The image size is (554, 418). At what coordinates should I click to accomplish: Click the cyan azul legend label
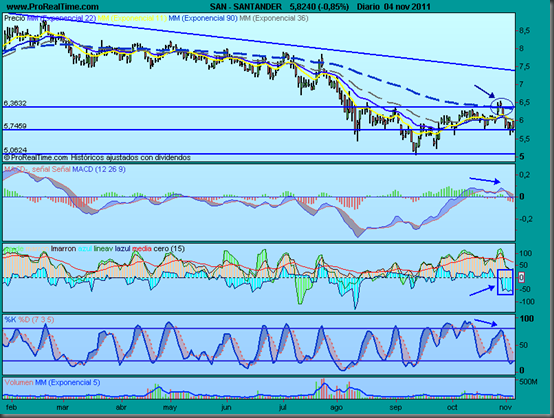click(x=85, y=249)
